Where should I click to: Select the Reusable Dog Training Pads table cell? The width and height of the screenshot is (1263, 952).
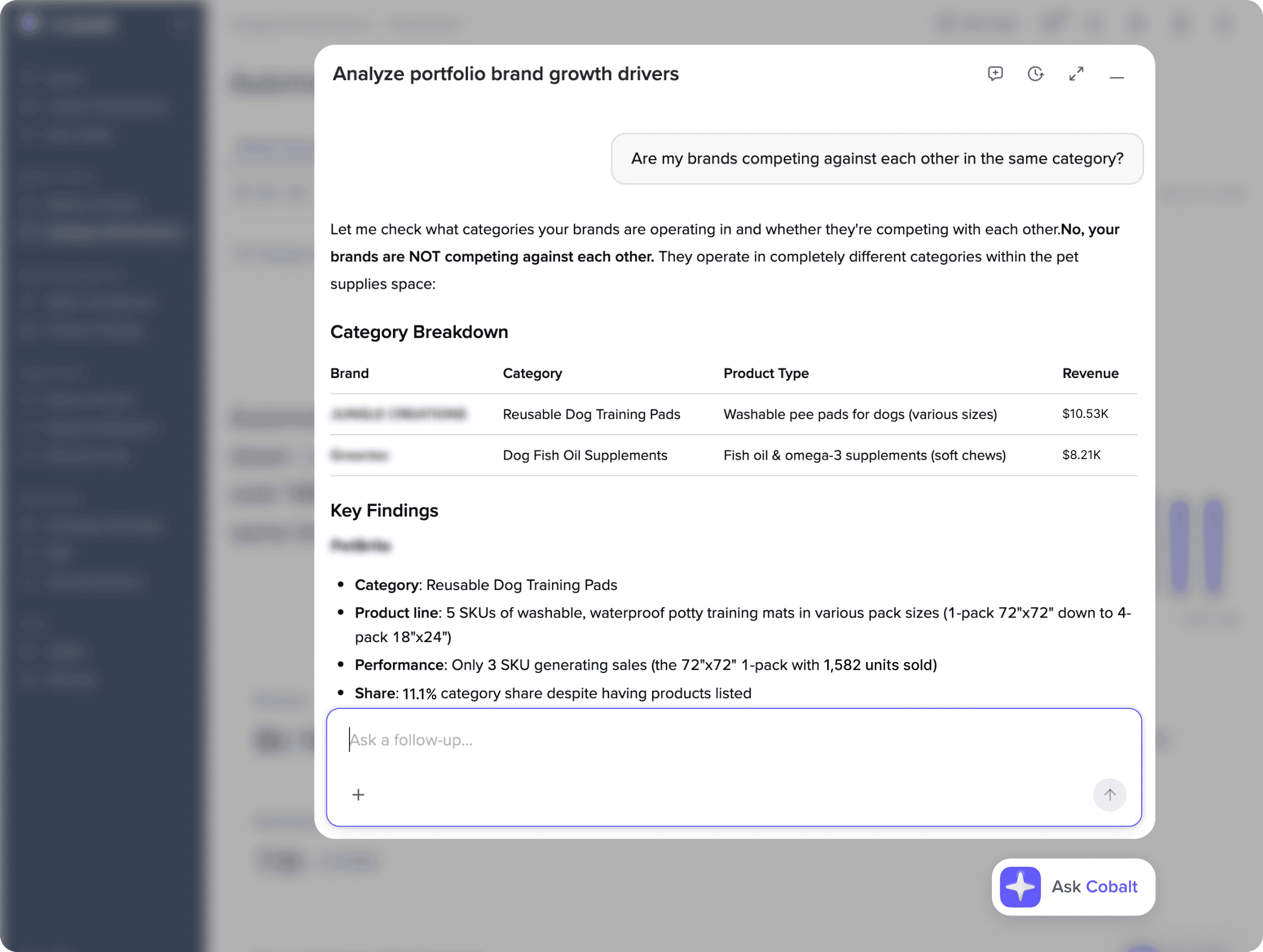click(x=591, y=414)
